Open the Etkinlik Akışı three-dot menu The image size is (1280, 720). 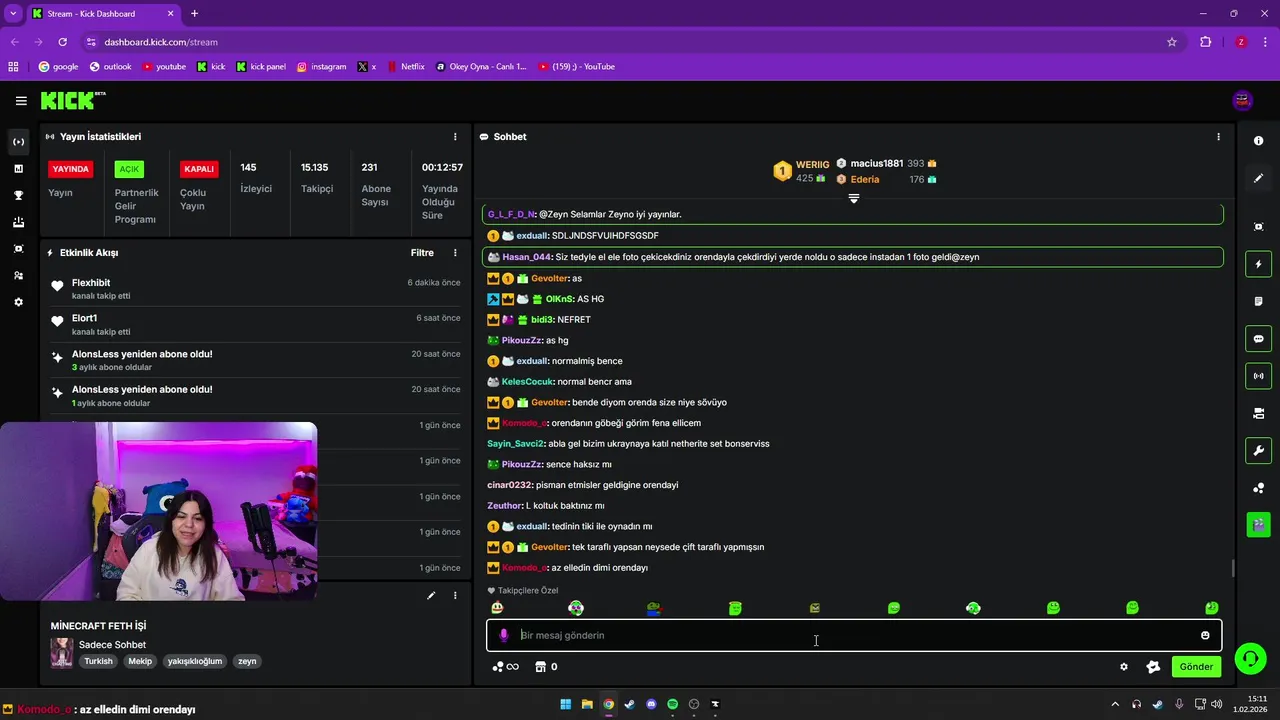pyautogui.click(x=455, y=253)
